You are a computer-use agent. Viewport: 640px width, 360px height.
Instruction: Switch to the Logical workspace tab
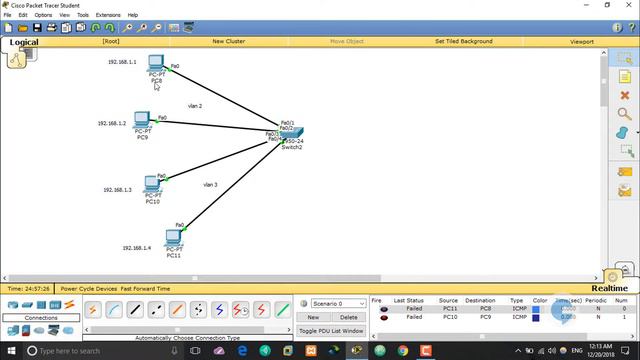(24, 42)
